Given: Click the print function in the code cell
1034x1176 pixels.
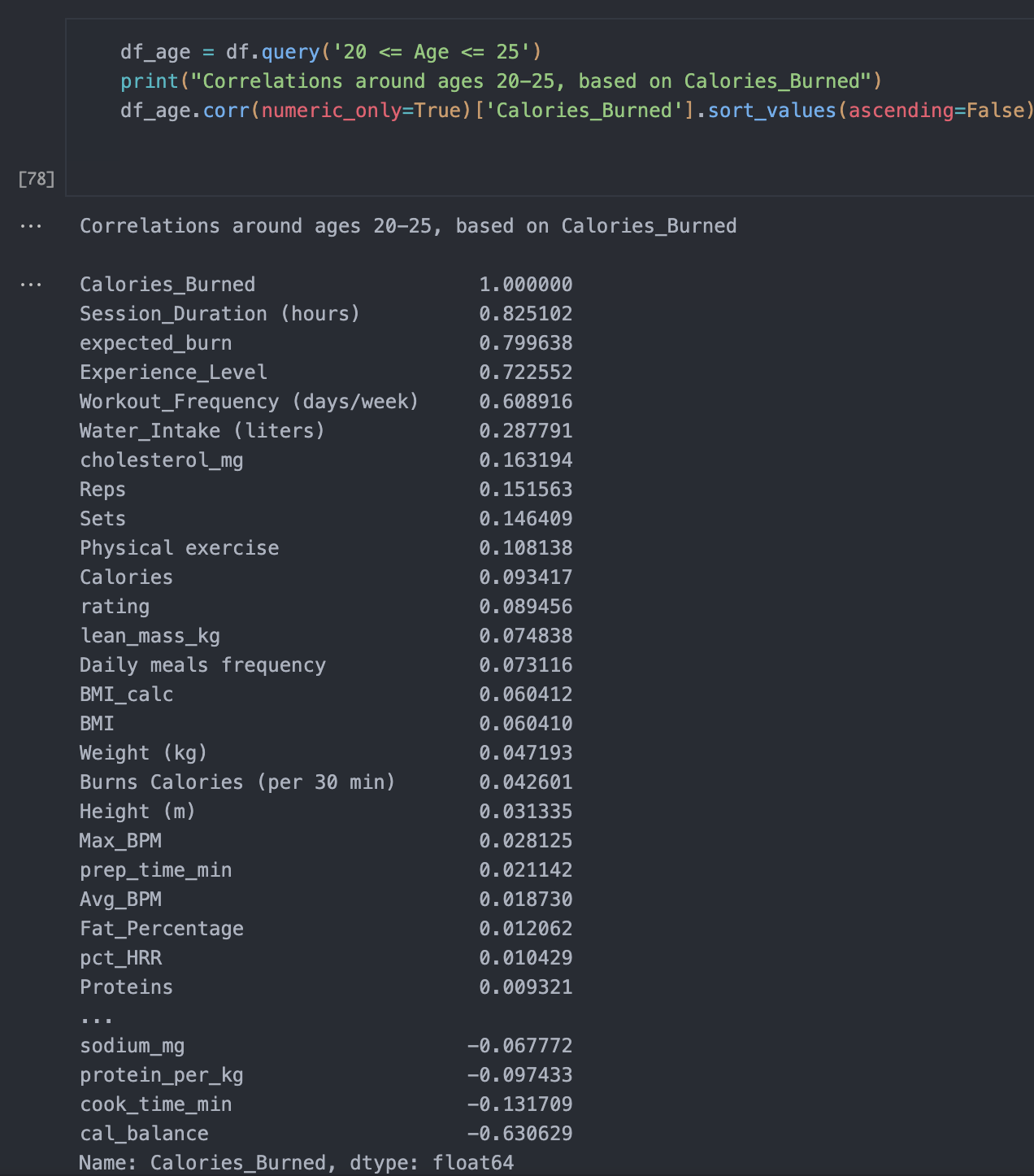Looking at the screenshot, I should click(x=150, y=81).
